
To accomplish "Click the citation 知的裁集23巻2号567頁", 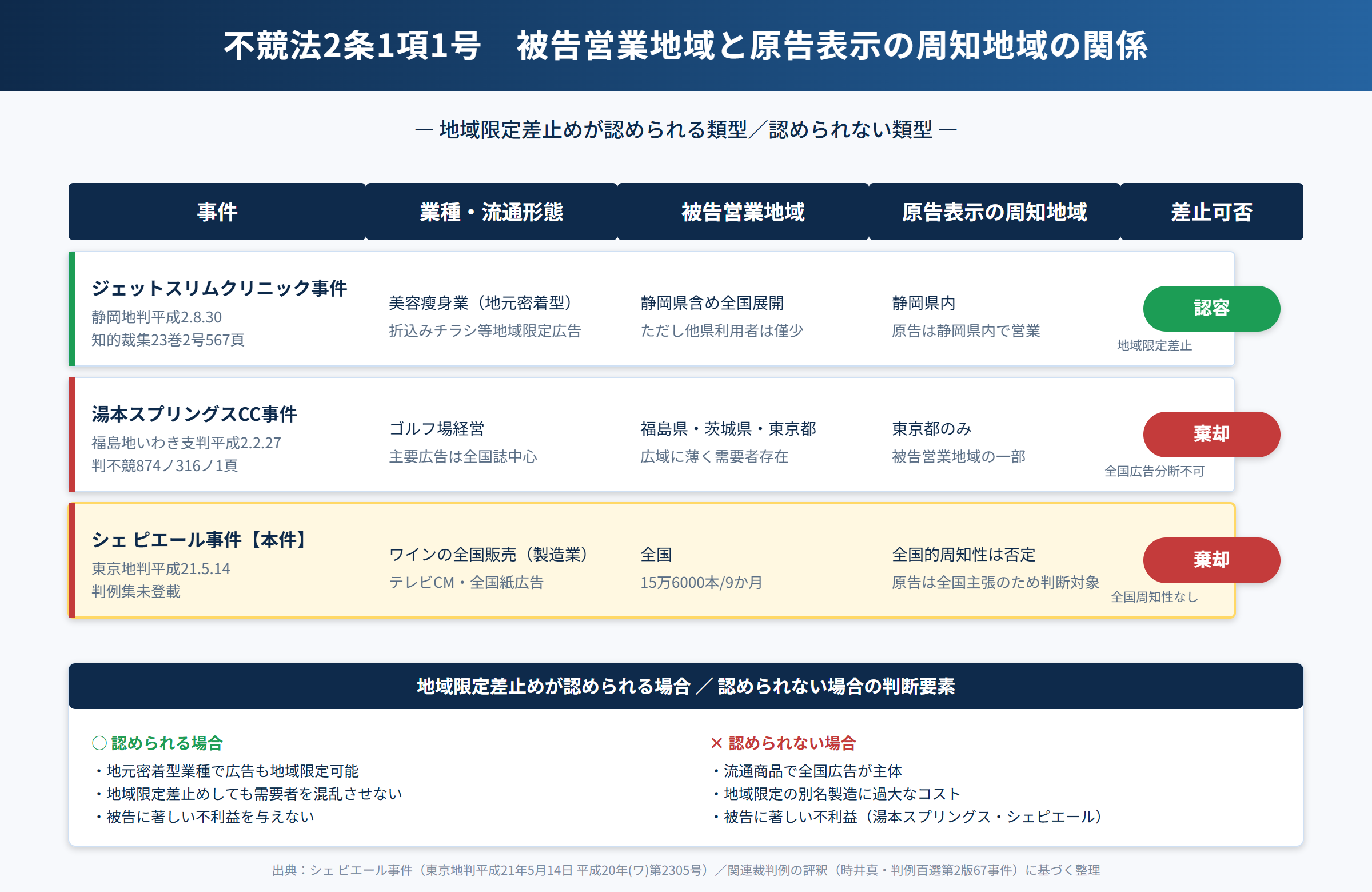I will click(x=167, y=340).
